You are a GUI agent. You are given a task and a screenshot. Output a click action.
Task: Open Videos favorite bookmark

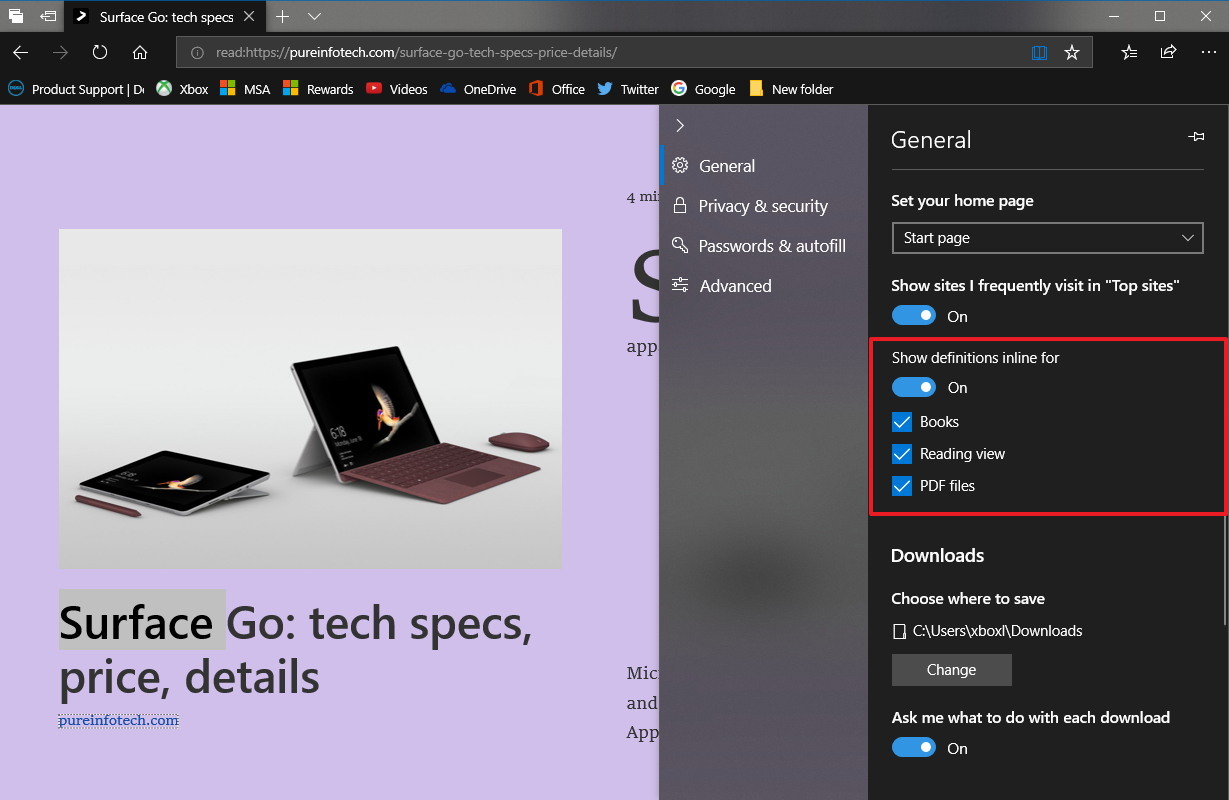[x=396, y=89]
